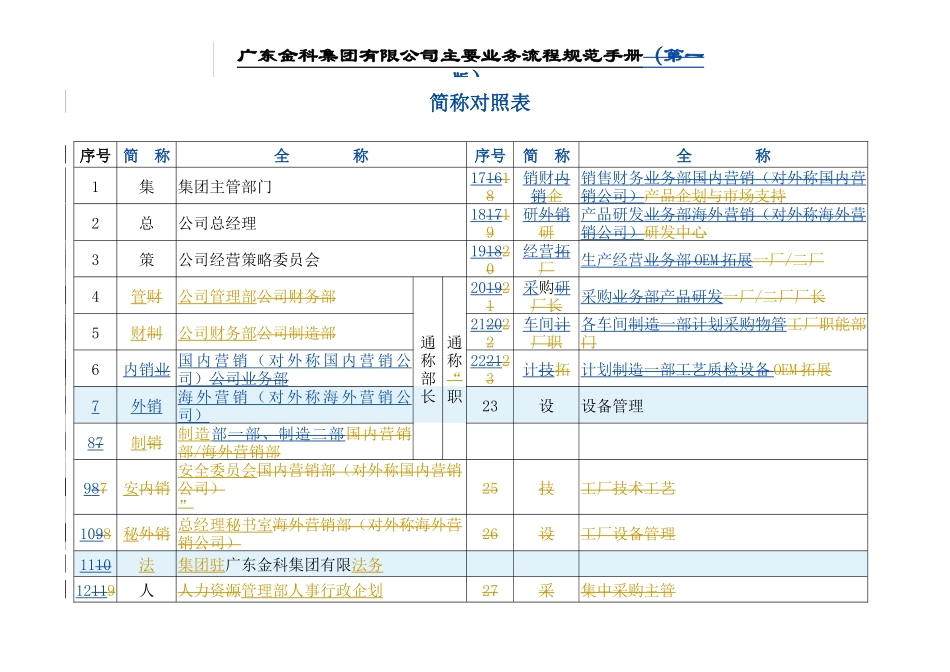Click the document title '广东金科集团有限公司主要业务流程规范手册'

(x=439, y=56)
